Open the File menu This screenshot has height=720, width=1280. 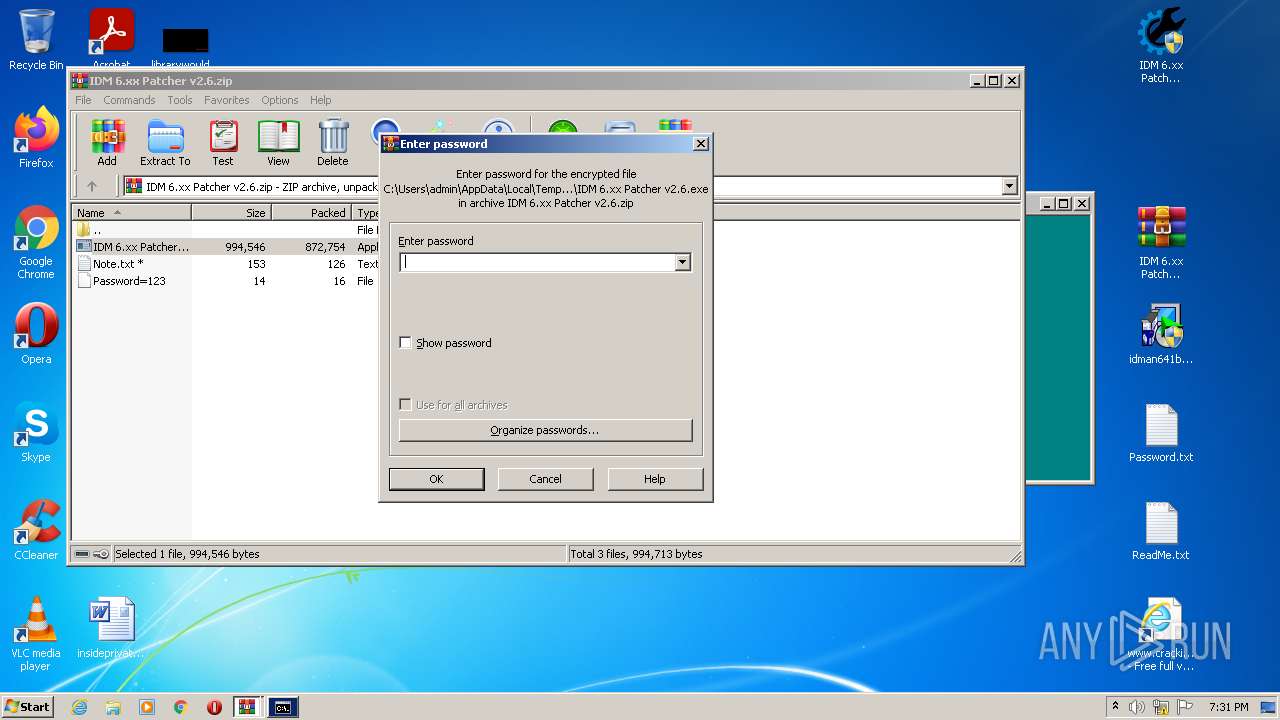pos(83,100)
